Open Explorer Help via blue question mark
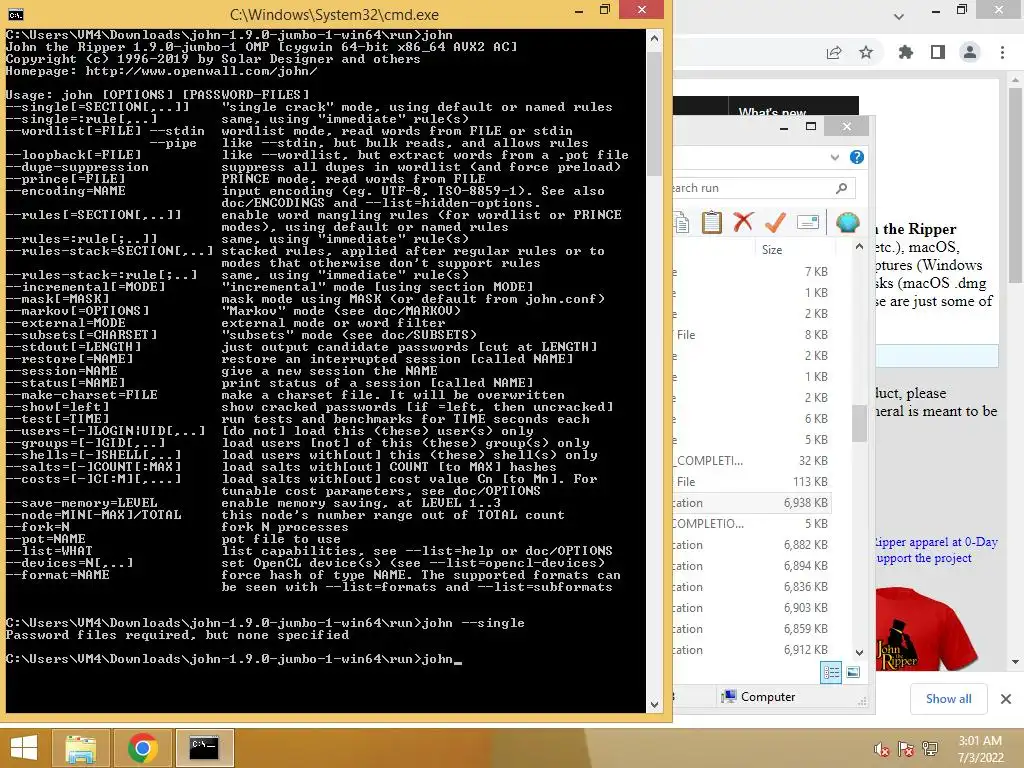The height and width of the screenshot is (768, 1024). (x=857, y=157)
